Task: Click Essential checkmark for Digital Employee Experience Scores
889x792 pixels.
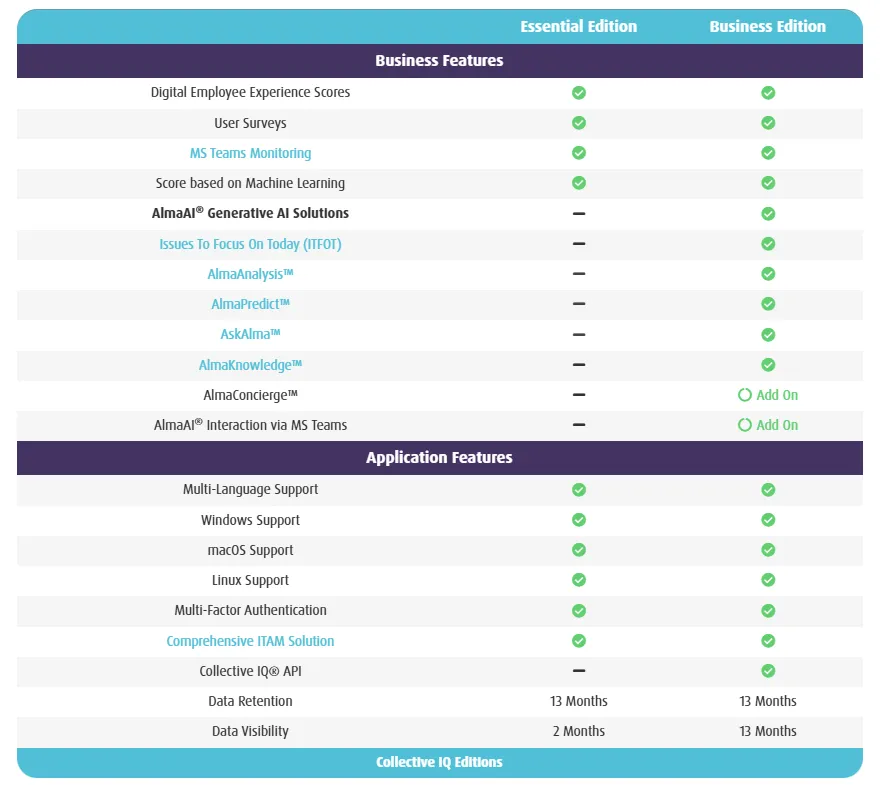Action: (579, 92)
